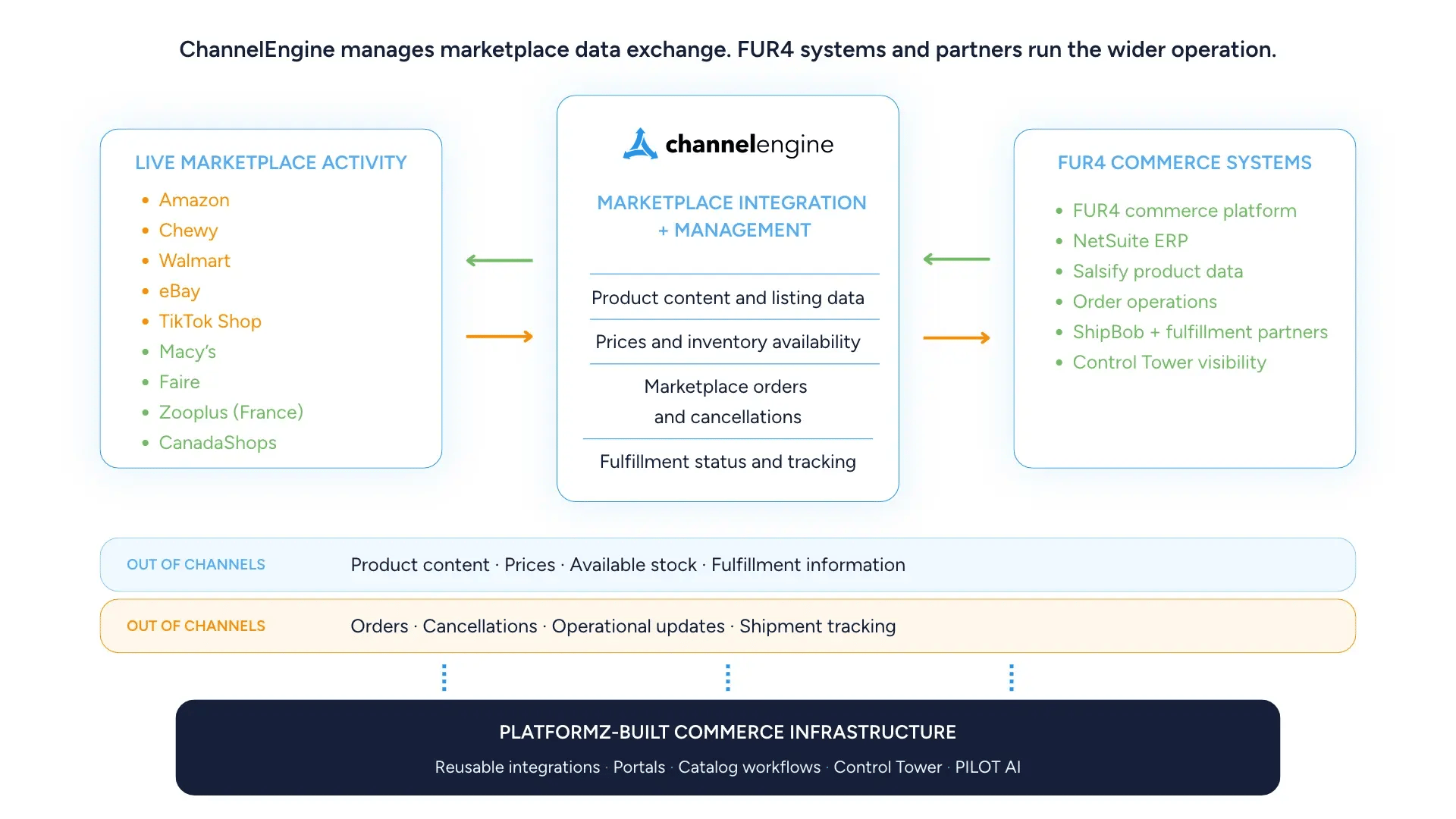The width and height of the screenshot is (1456, 819).
Task: Select ShipBob + fulfillment partners item
Action: [1200, 332]
